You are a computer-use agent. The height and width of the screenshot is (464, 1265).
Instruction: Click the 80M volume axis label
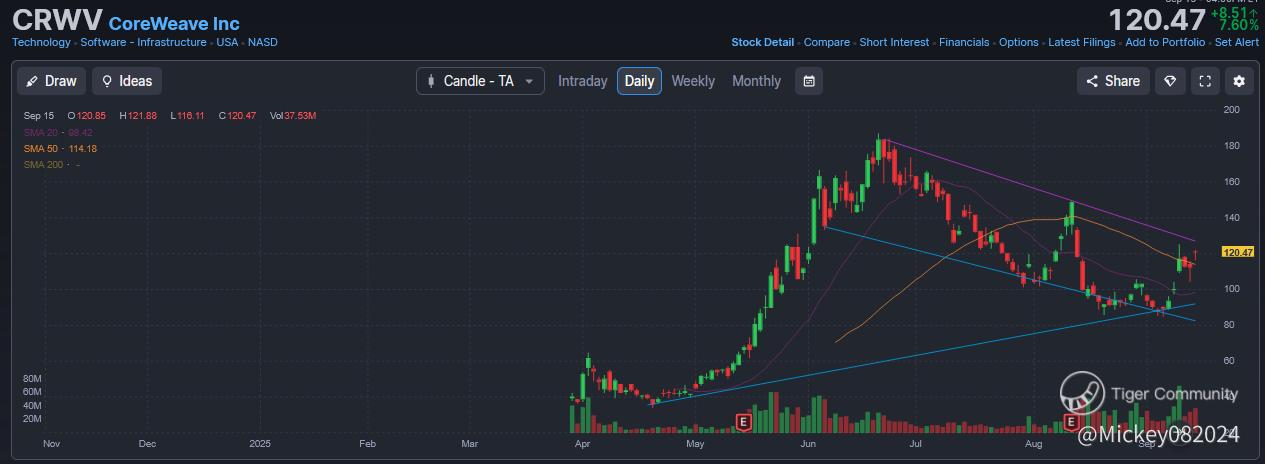[31, 379]
